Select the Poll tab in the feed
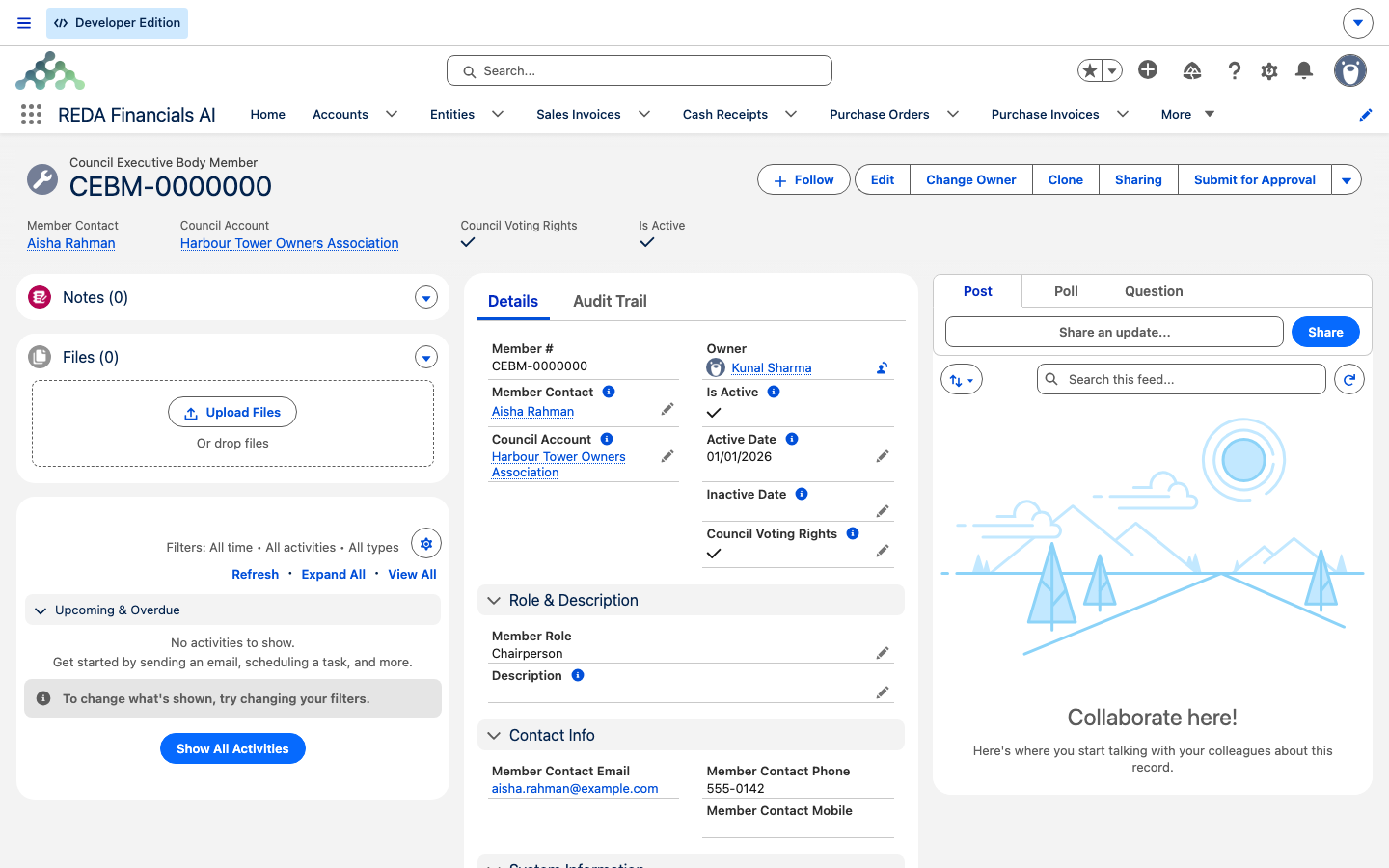The image size is (1389, 868). click(x=1066, y=291)
